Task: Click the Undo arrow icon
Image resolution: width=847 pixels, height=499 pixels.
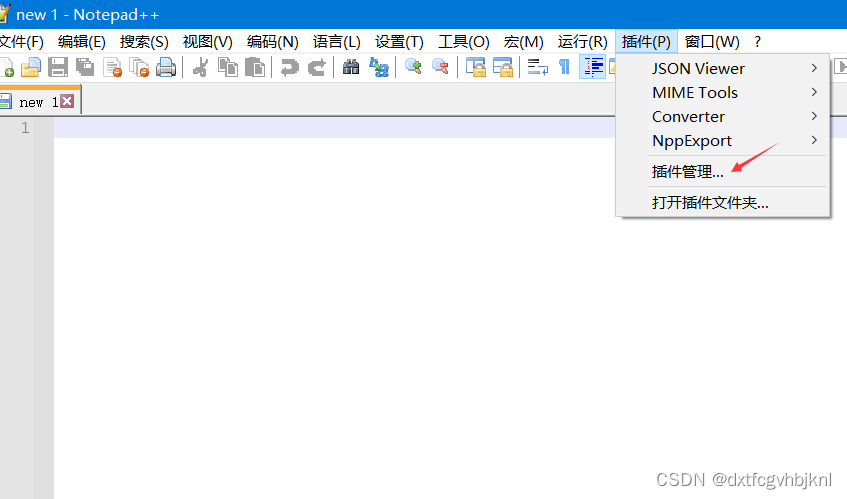Action: (290, 68)
